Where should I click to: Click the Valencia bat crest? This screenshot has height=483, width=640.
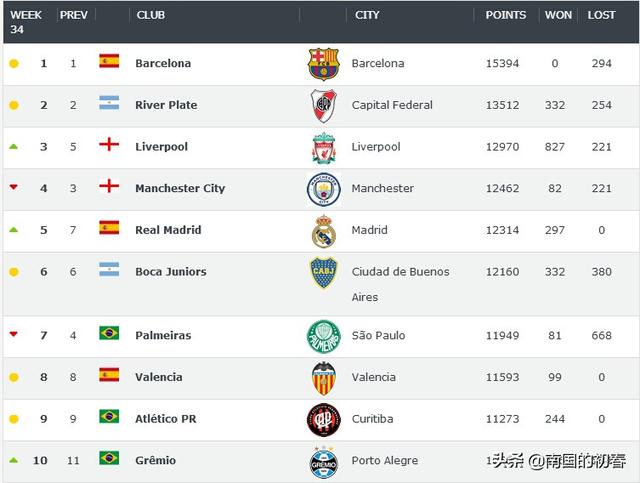[x=324, y=378]
